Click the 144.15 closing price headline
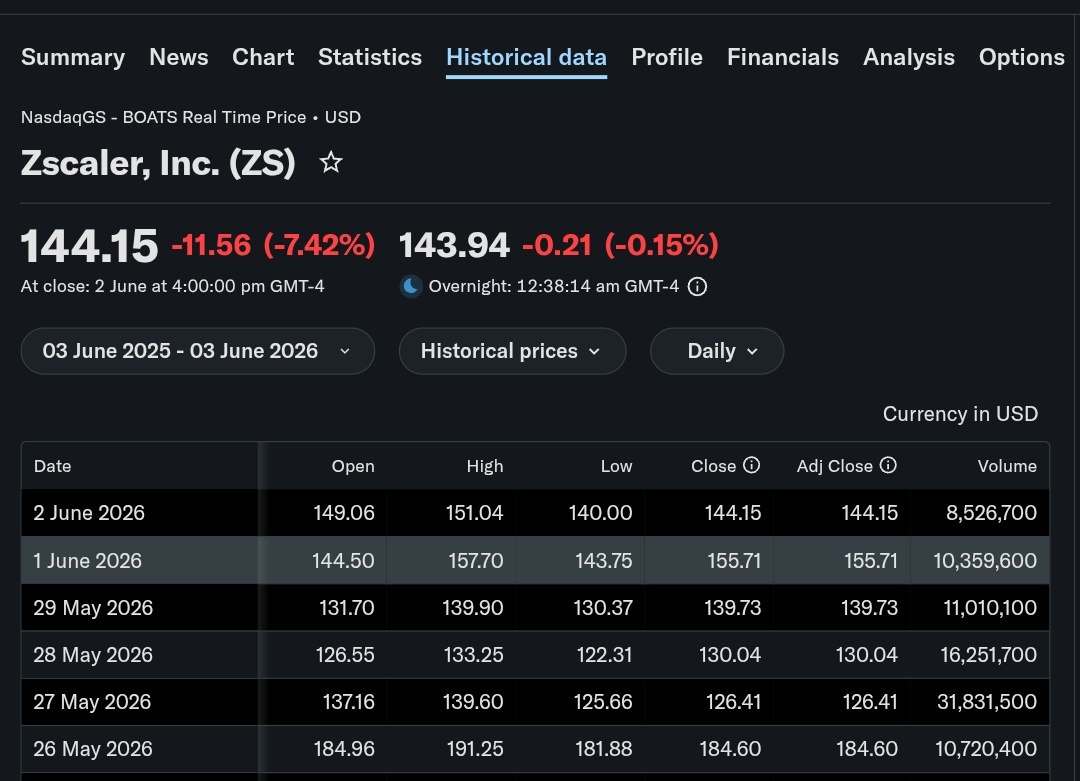1080x781 pixels. [90, 246]
